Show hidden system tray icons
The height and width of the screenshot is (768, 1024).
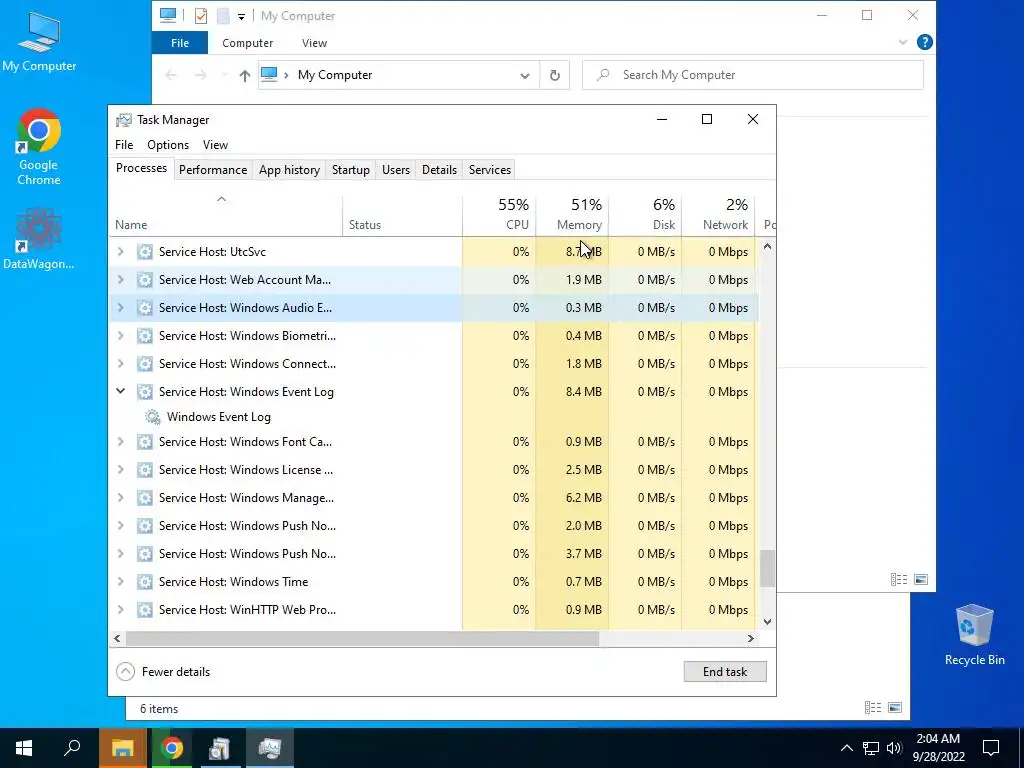[846, 748]
